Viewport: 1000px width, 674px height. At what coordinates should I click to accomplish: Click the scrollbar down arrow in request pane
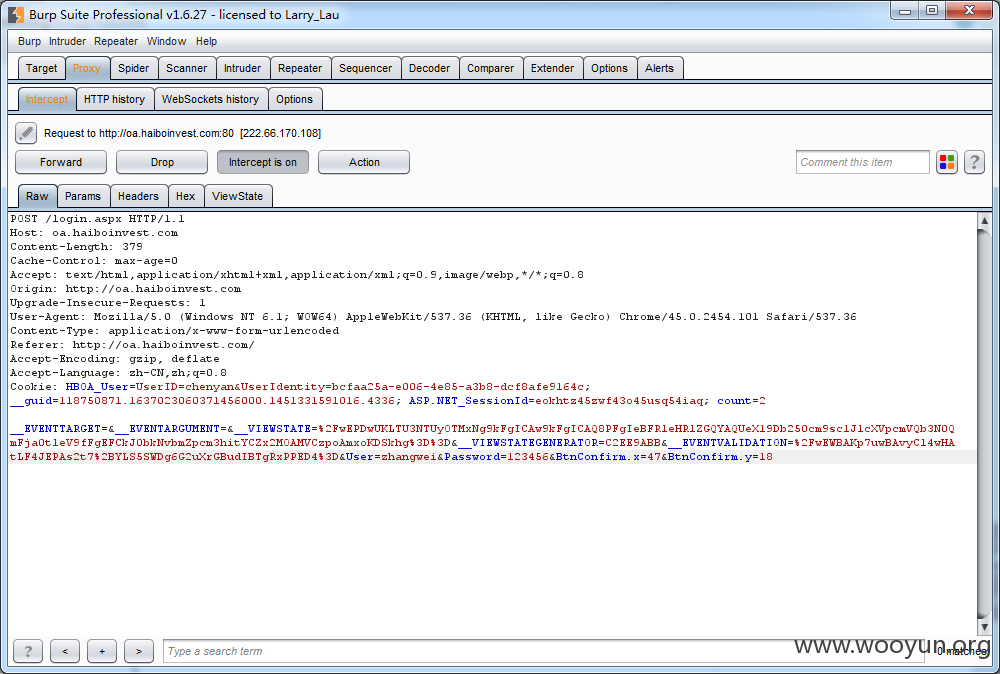984,627
